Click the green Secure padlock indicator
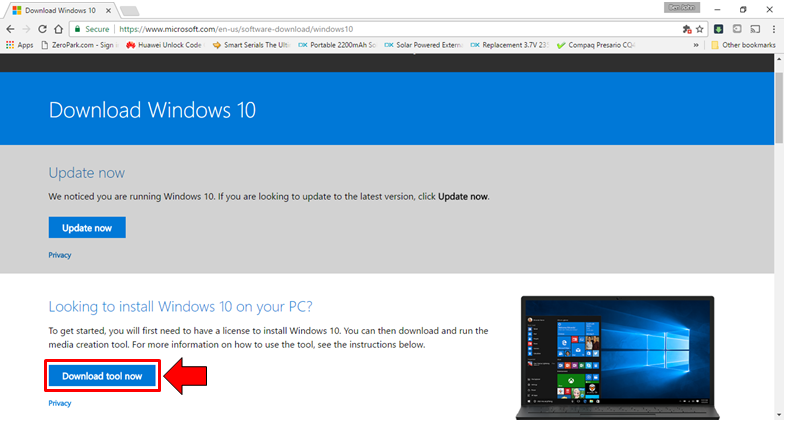The width and height of the screenshot is (785, 431). [x=92, y=29]
